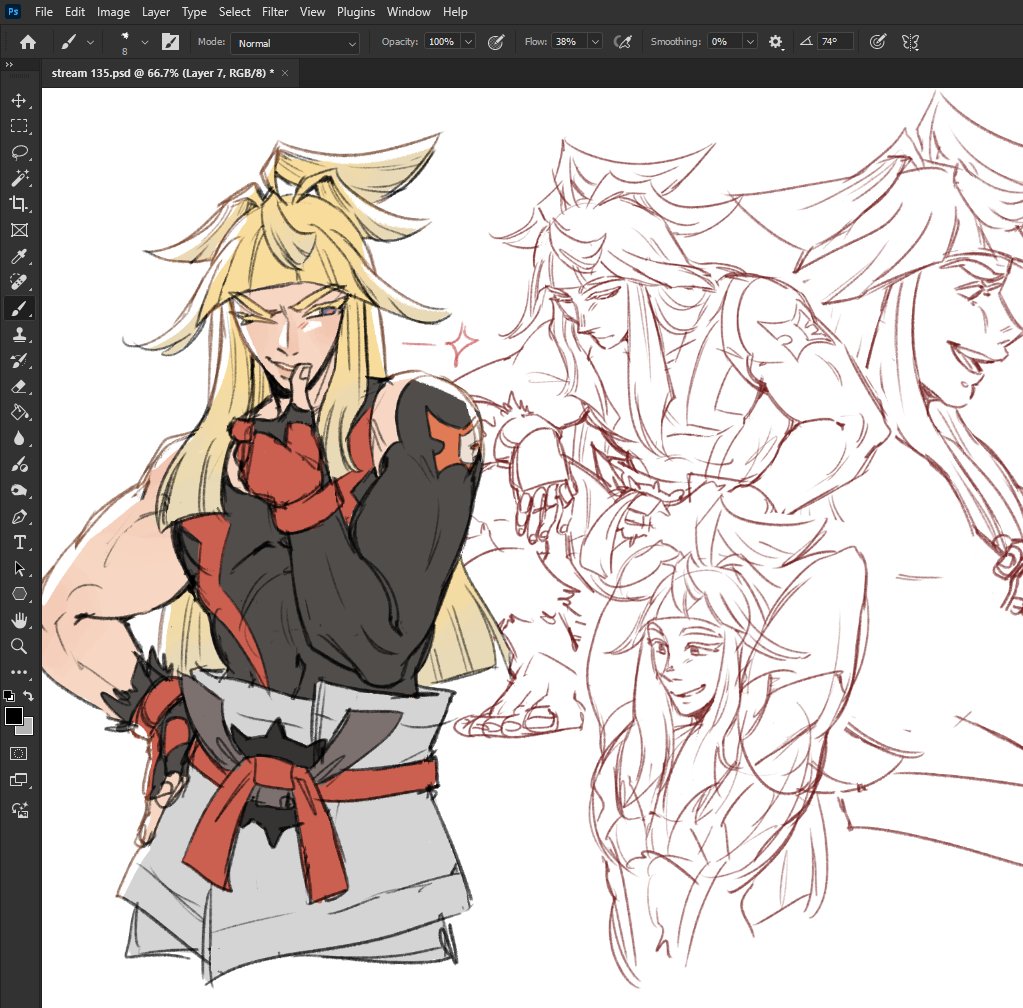The height and width of the screenshot is (1008, 1023).
Task: Swap foreground and background colors
Action: [28, 695]
